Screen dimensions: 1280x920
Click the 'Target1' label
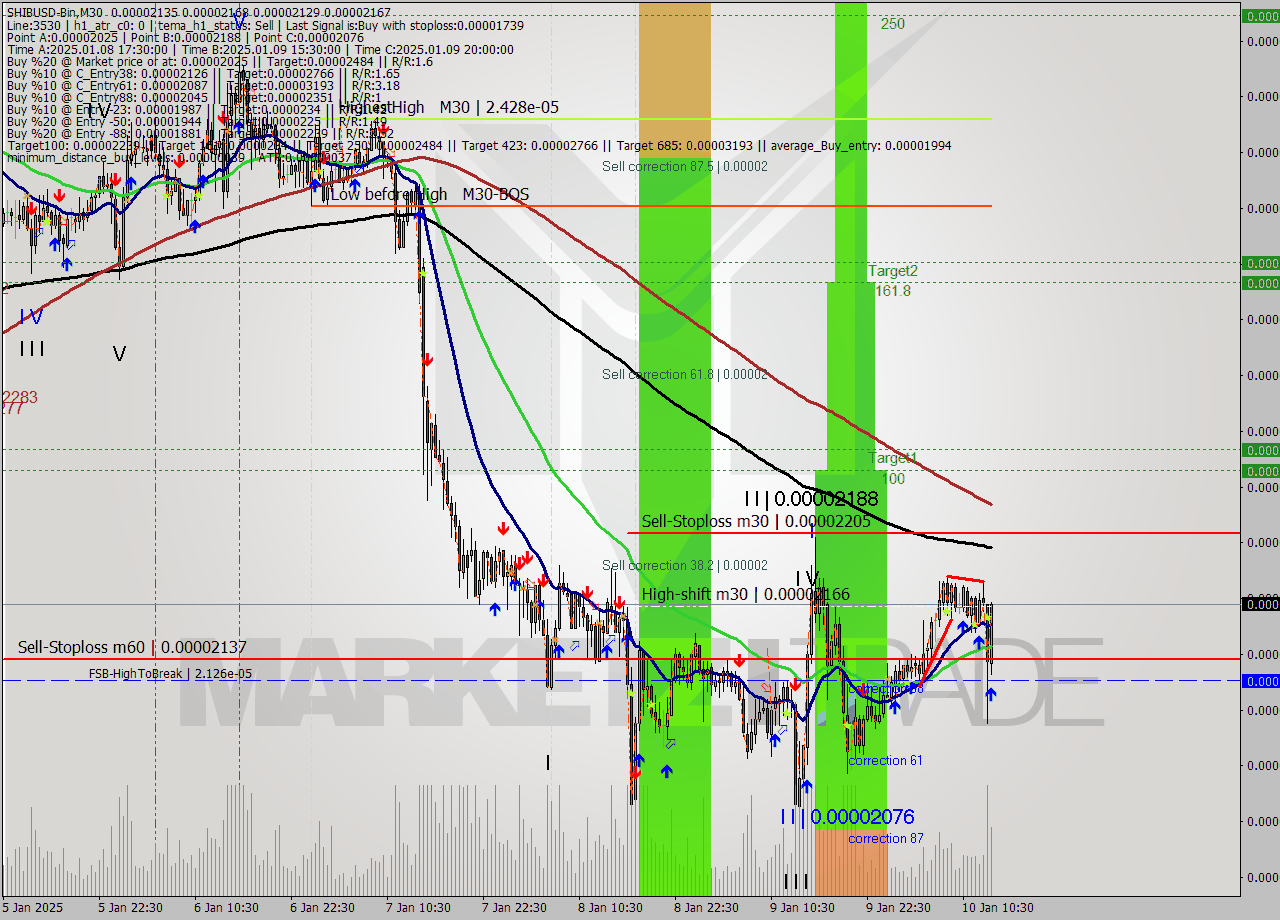pyautogui.click(x=893, y=458)
